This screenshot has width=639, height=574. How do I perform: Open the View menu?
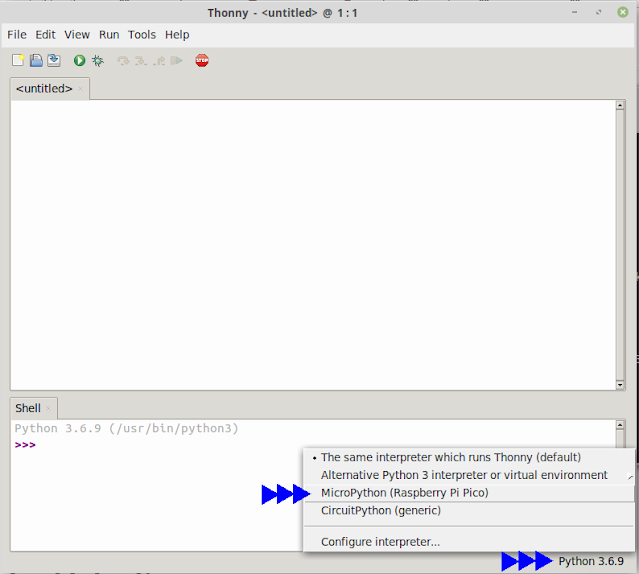(77, 35)
